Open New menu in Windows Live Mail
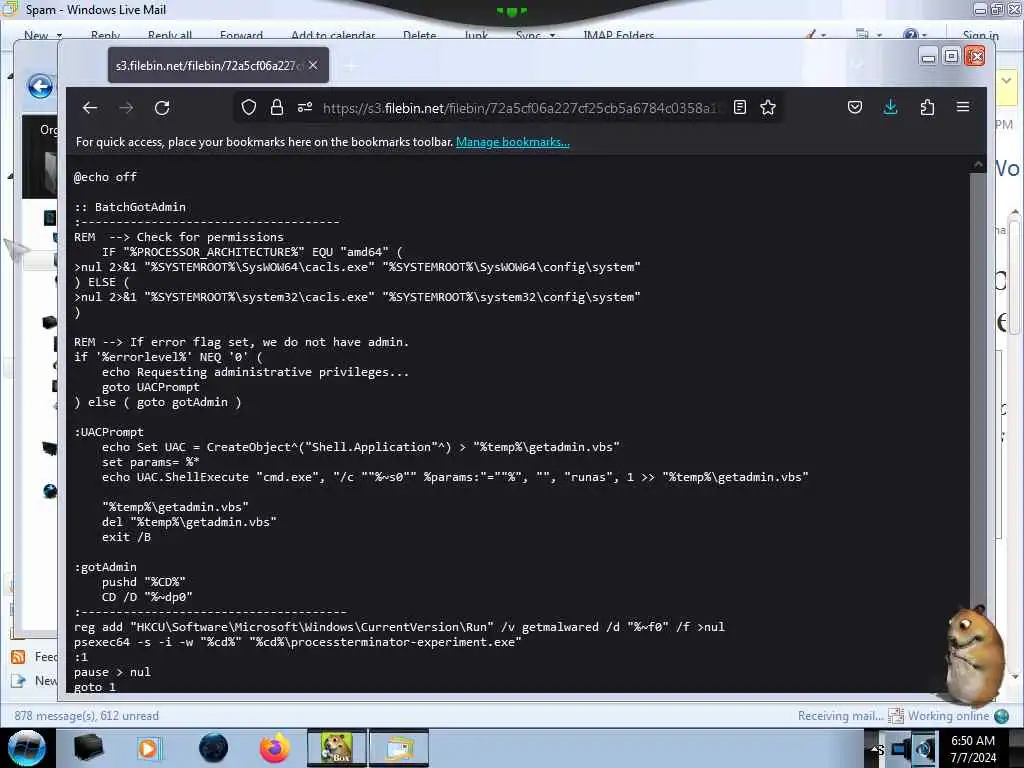The width and height of the screenshot is (1024, 768). [x=43, y=35]
